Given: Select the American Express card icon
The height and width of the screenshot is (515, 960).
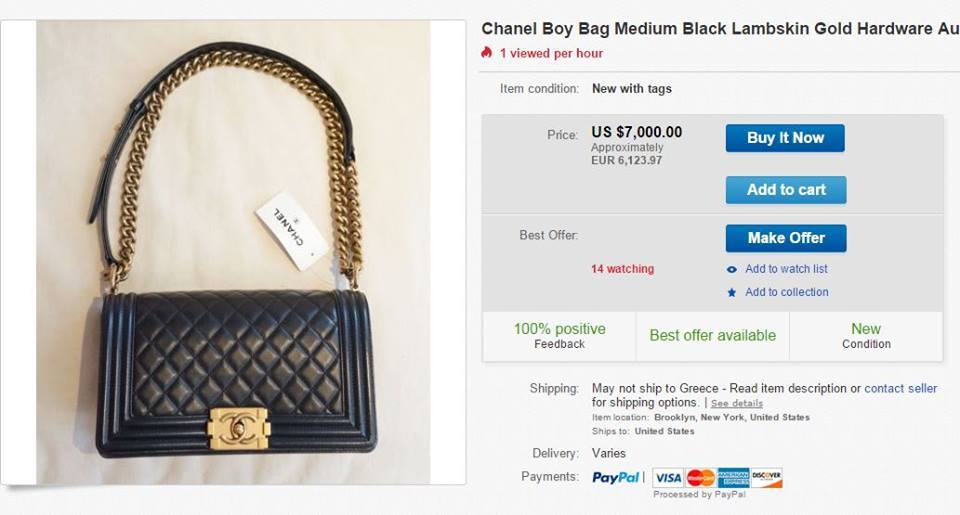Looking at the screenshot, I should (733, 478).
